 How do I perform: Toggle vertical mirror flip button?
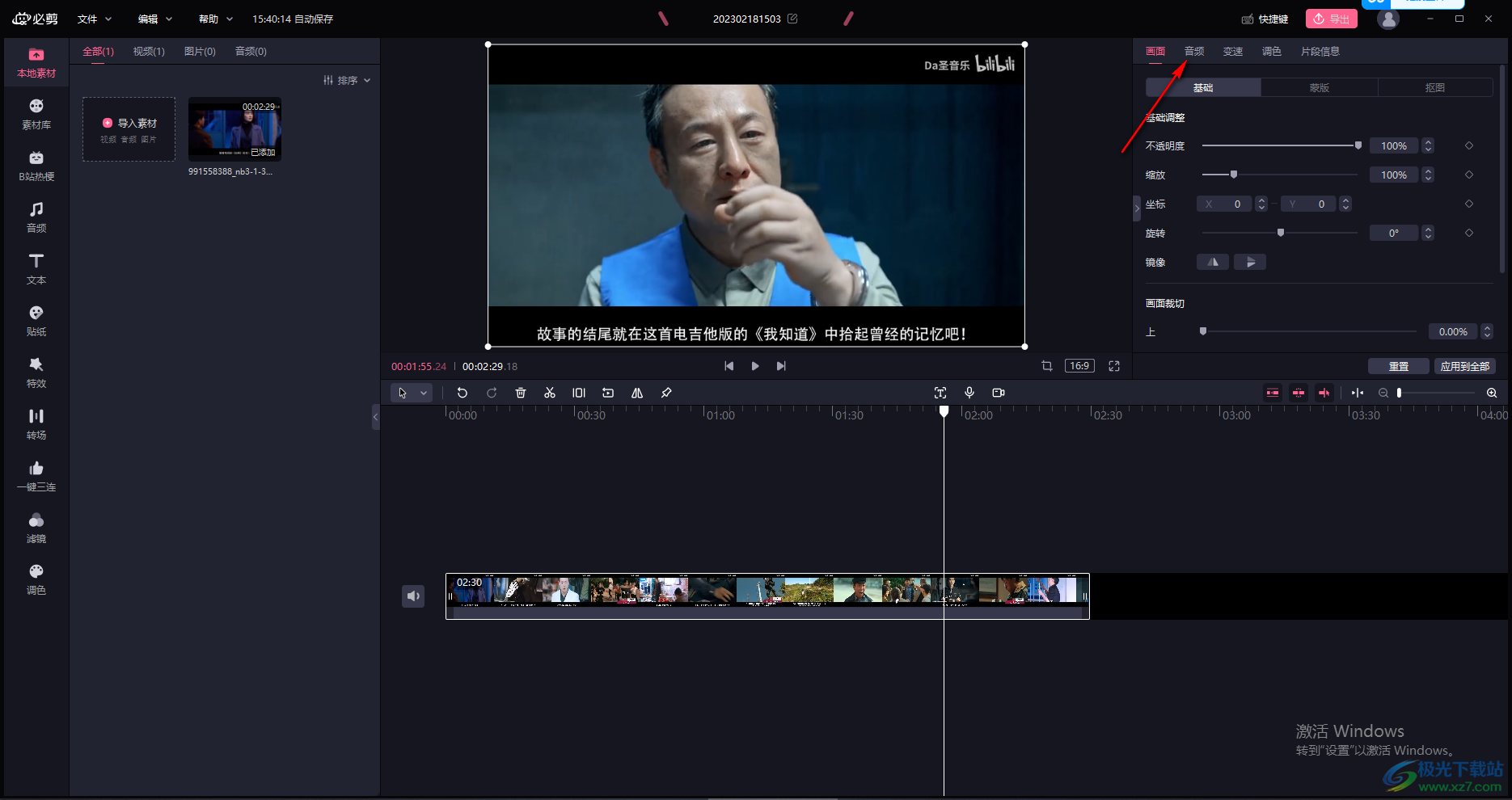[1250, 262]
